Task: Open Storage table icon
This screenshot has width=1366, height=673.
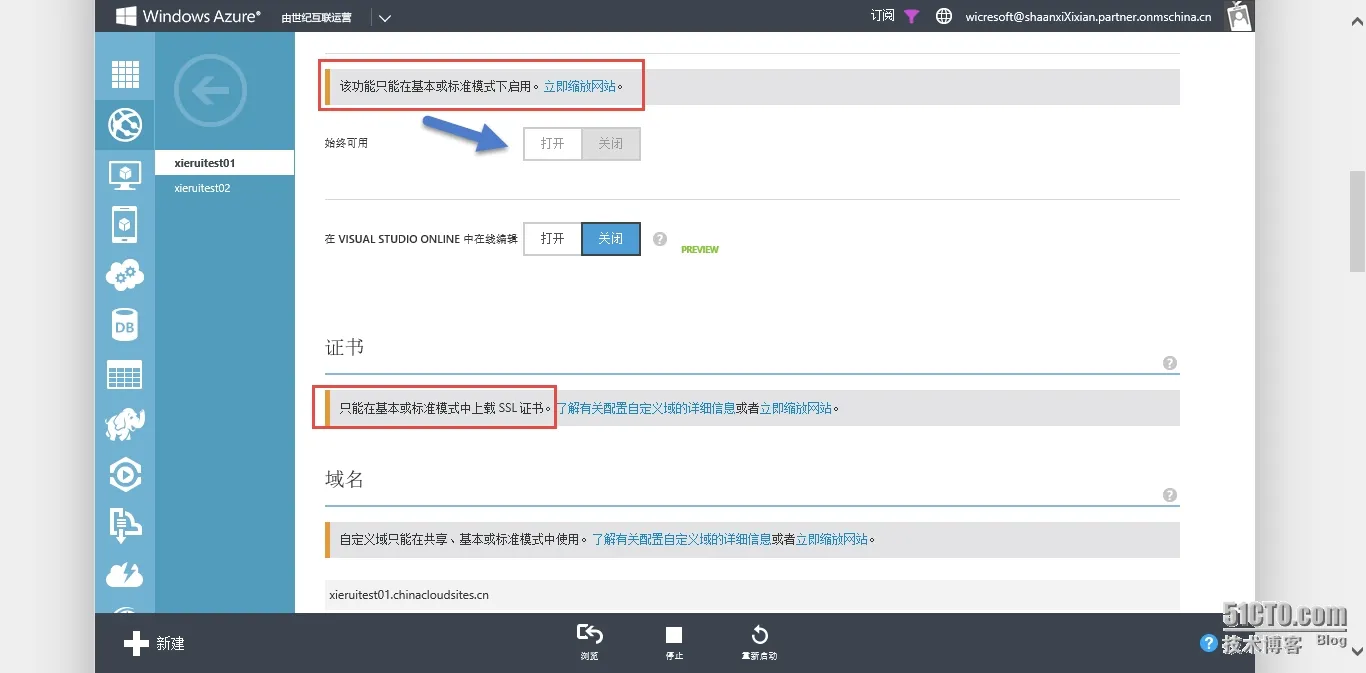Action: coord(125,375)
